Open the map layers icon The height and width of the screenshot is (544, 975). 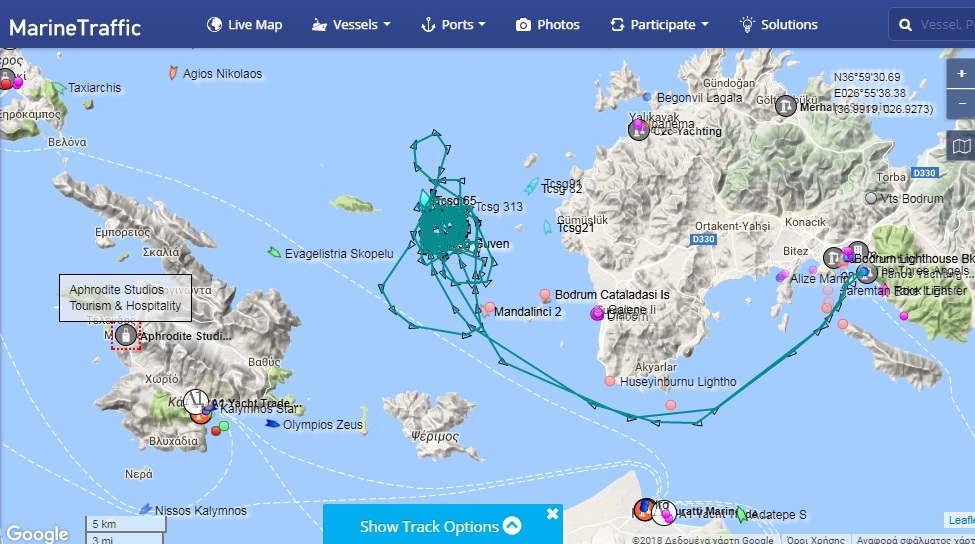pos(961,147)
